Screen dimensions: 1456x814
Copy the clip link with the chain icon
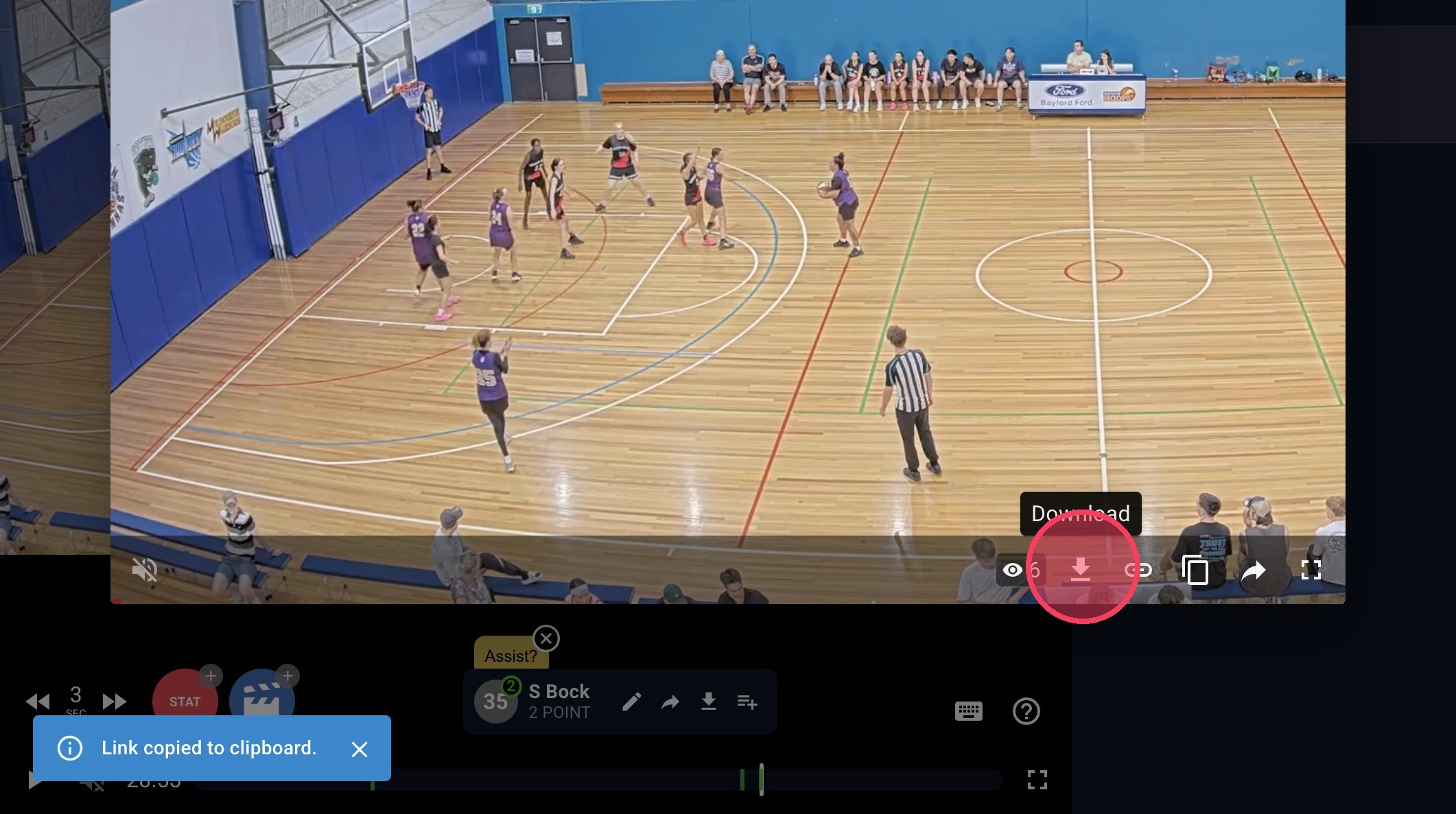click(1138, 570)
